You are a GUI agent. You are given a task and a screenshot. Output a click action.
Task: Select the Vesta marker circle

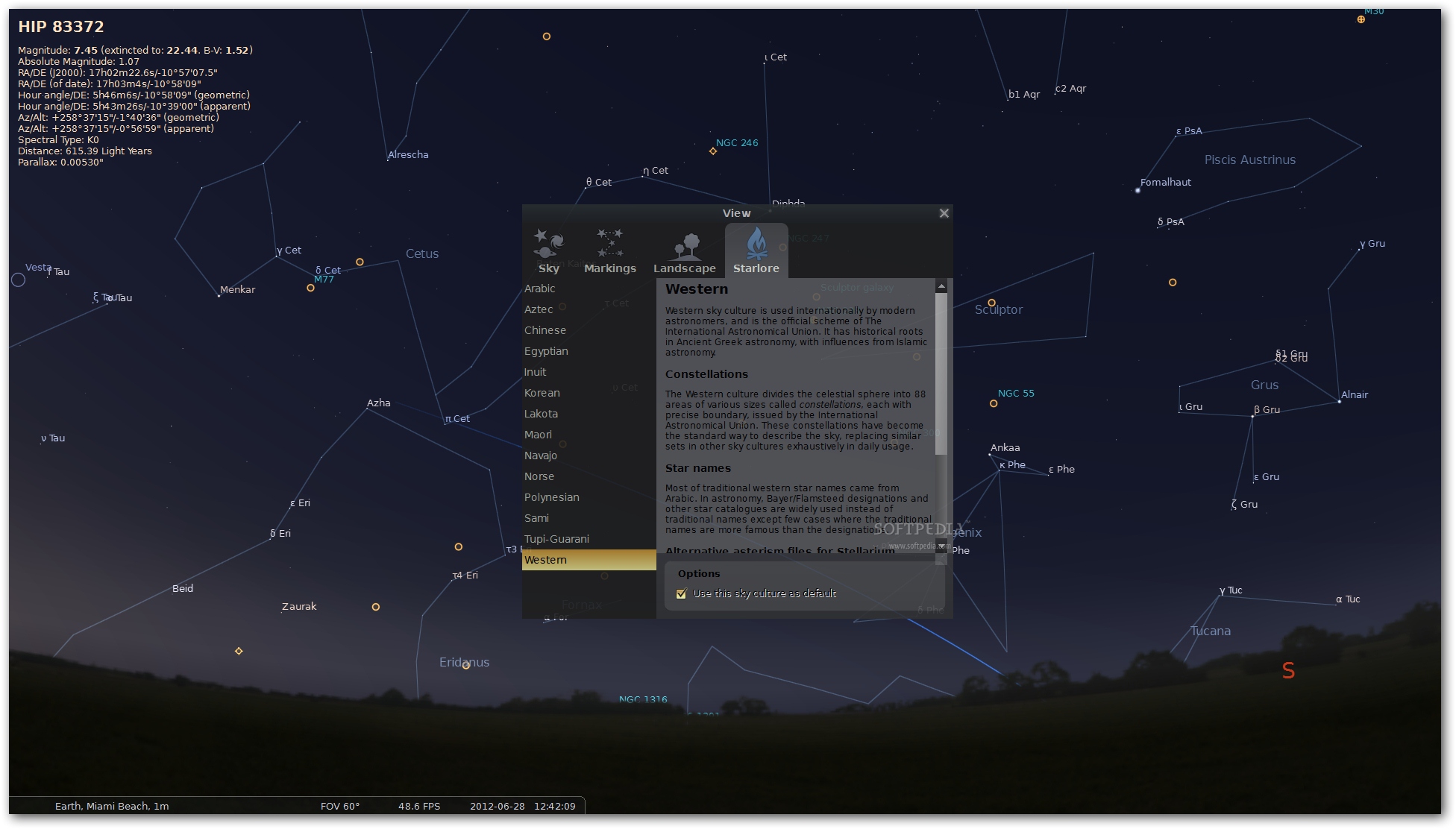point(19,280)
